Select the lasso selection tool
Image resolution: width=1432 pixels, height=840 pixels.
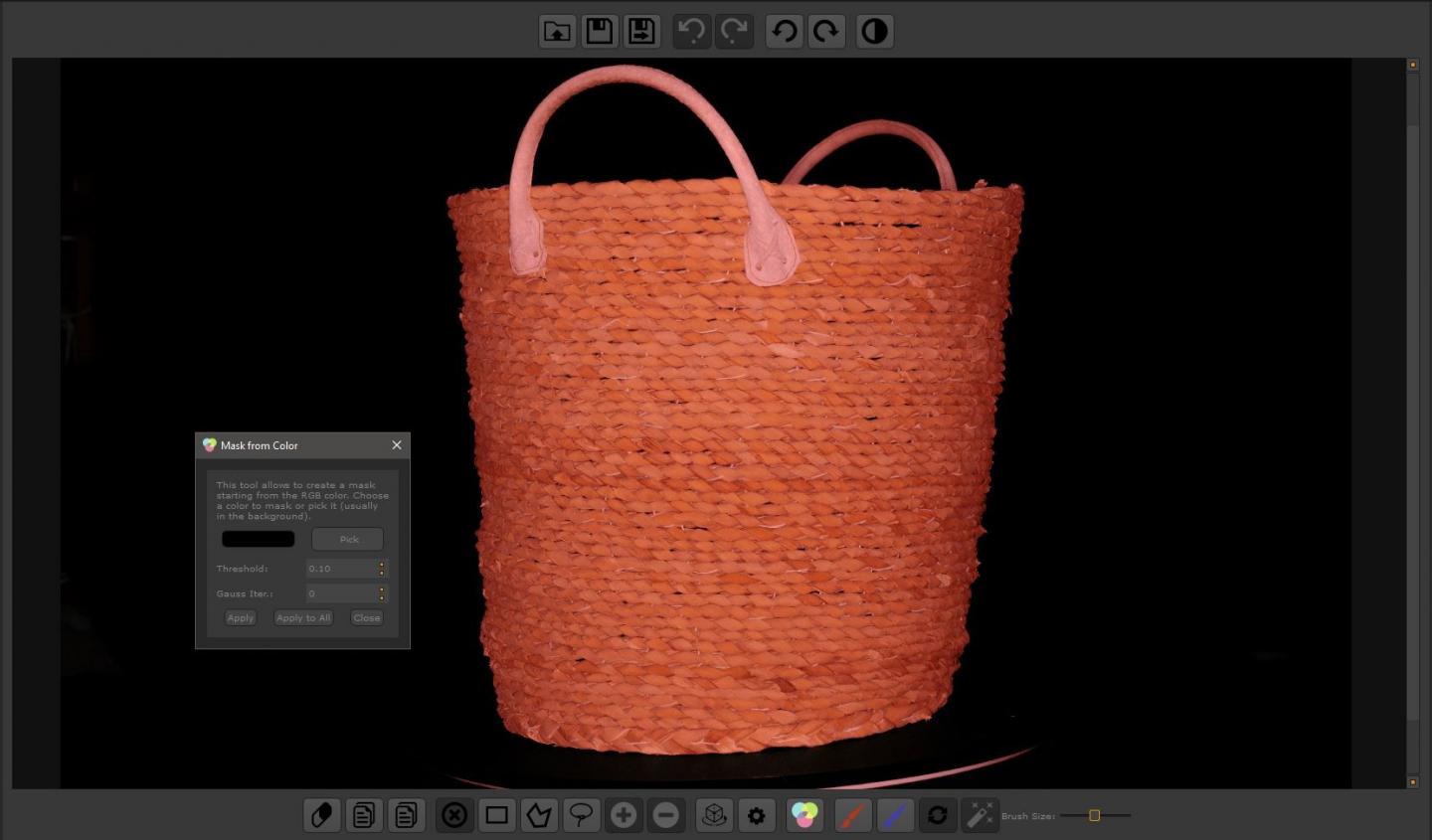click(x=581, y=815)
